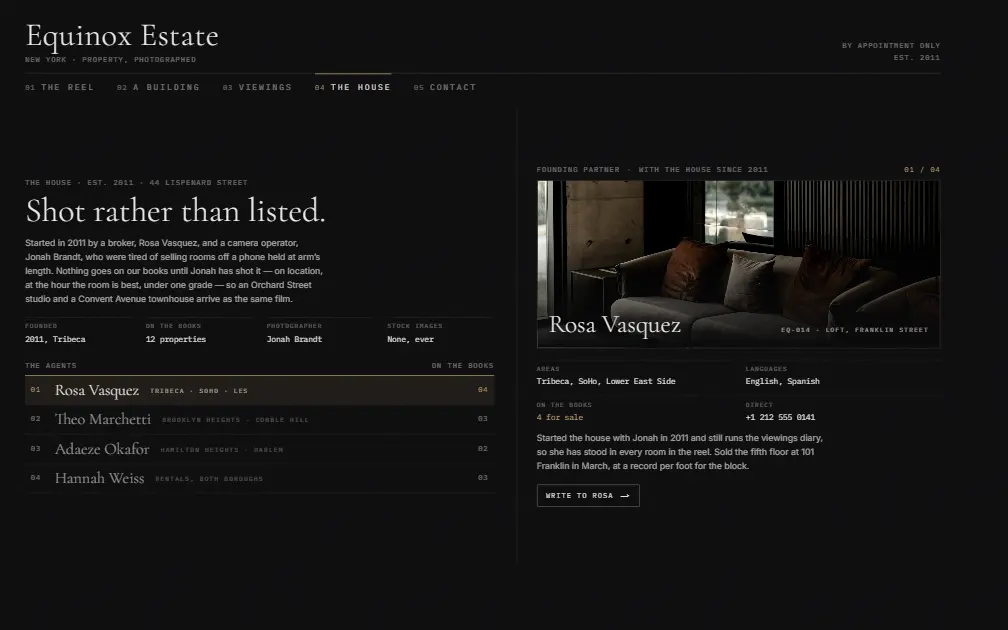Click the '01 / 04' agent counter
This screenshot has height=630, width=1008.
click(x=922, y=170)
